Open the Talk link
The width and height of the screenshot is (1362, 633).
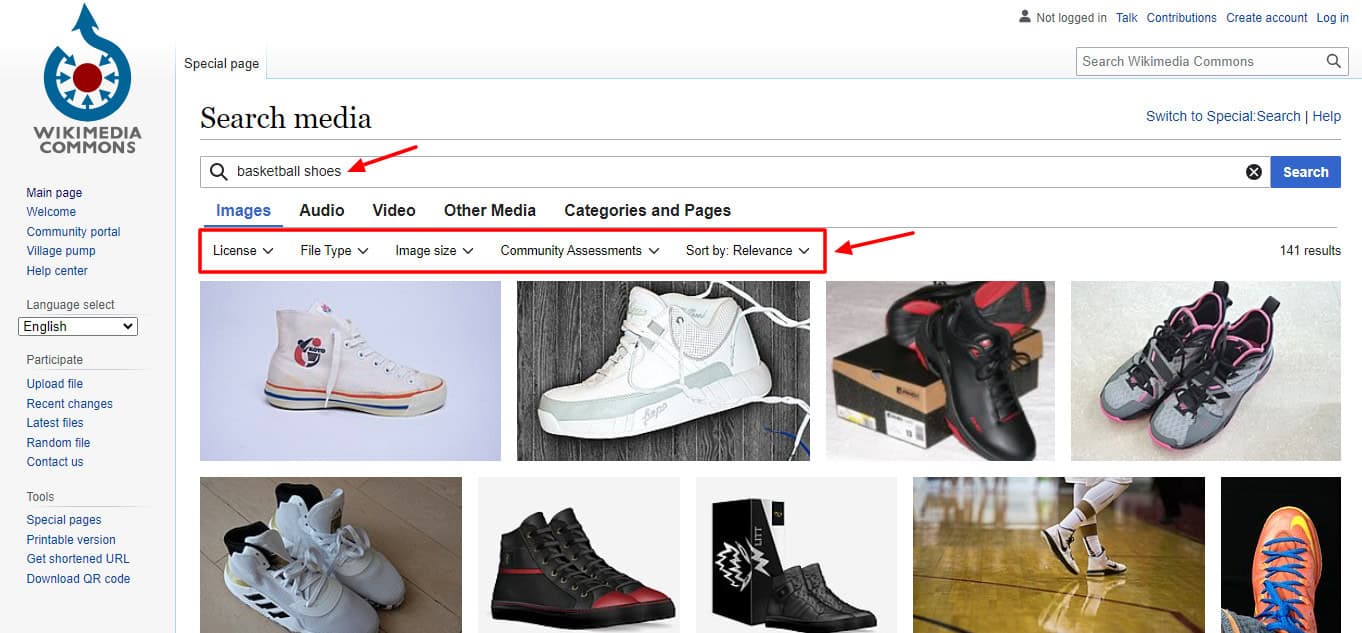tap(1127, 18)
